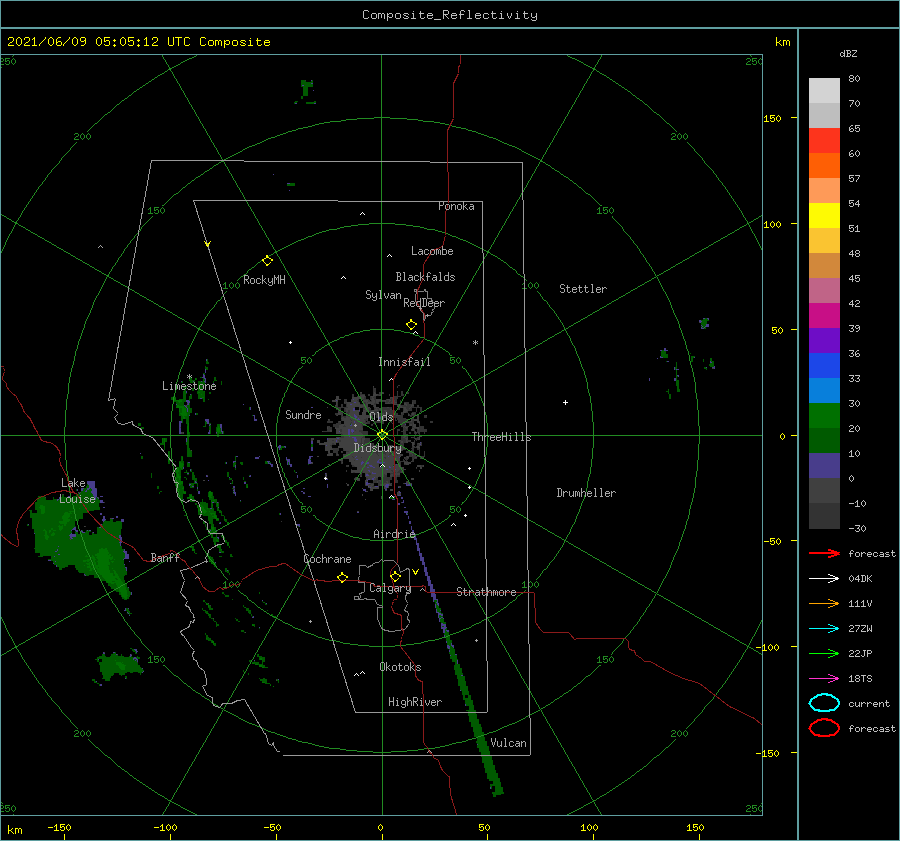Click the Banff label
900x841 pixels.
click(x=165, y=557)
